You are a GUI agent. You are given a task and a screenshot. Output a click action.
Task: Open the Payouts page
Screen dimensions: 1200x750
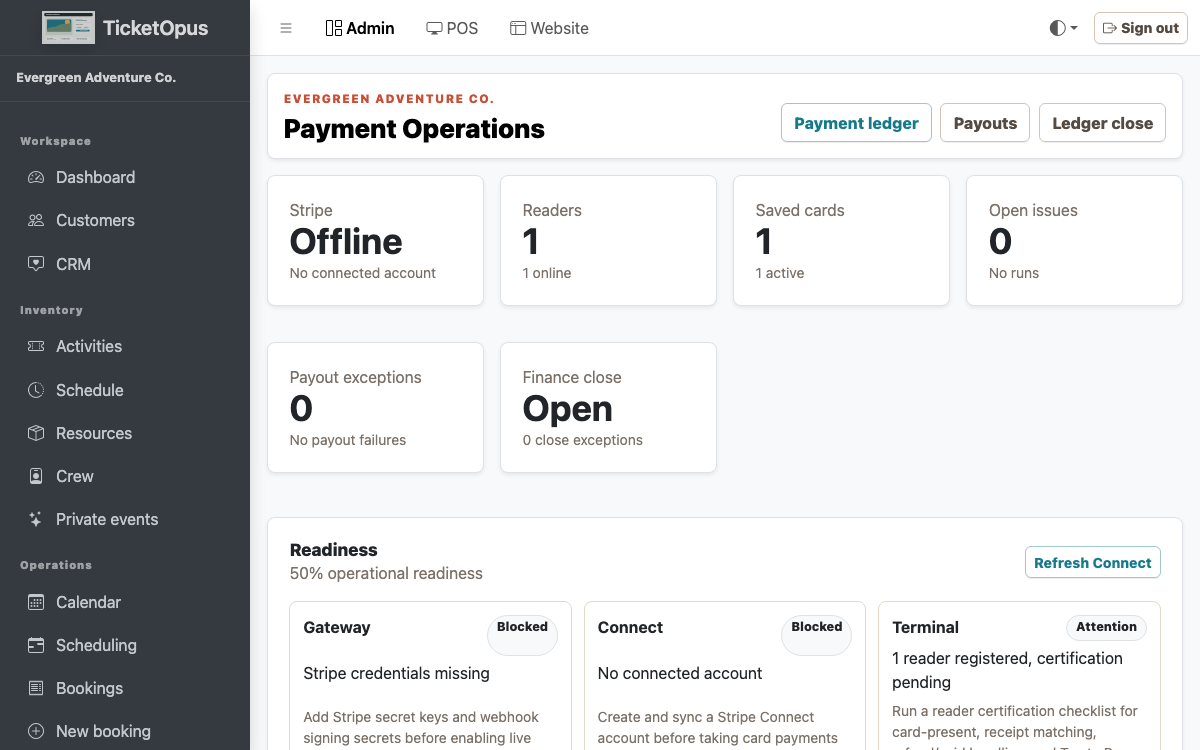[985, 123]
